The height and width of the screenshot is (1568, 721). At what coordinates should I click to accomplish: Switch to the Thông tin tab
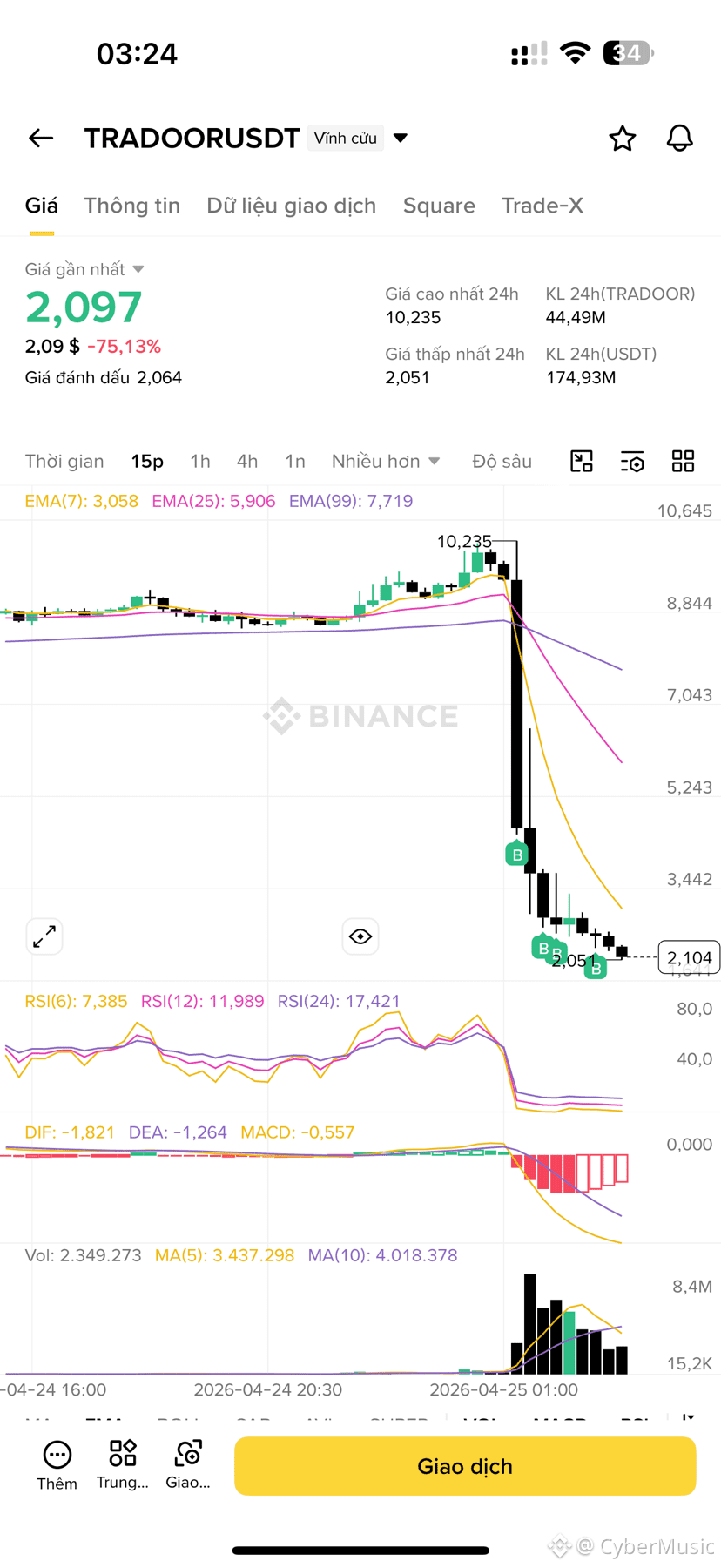click(131, 206)
